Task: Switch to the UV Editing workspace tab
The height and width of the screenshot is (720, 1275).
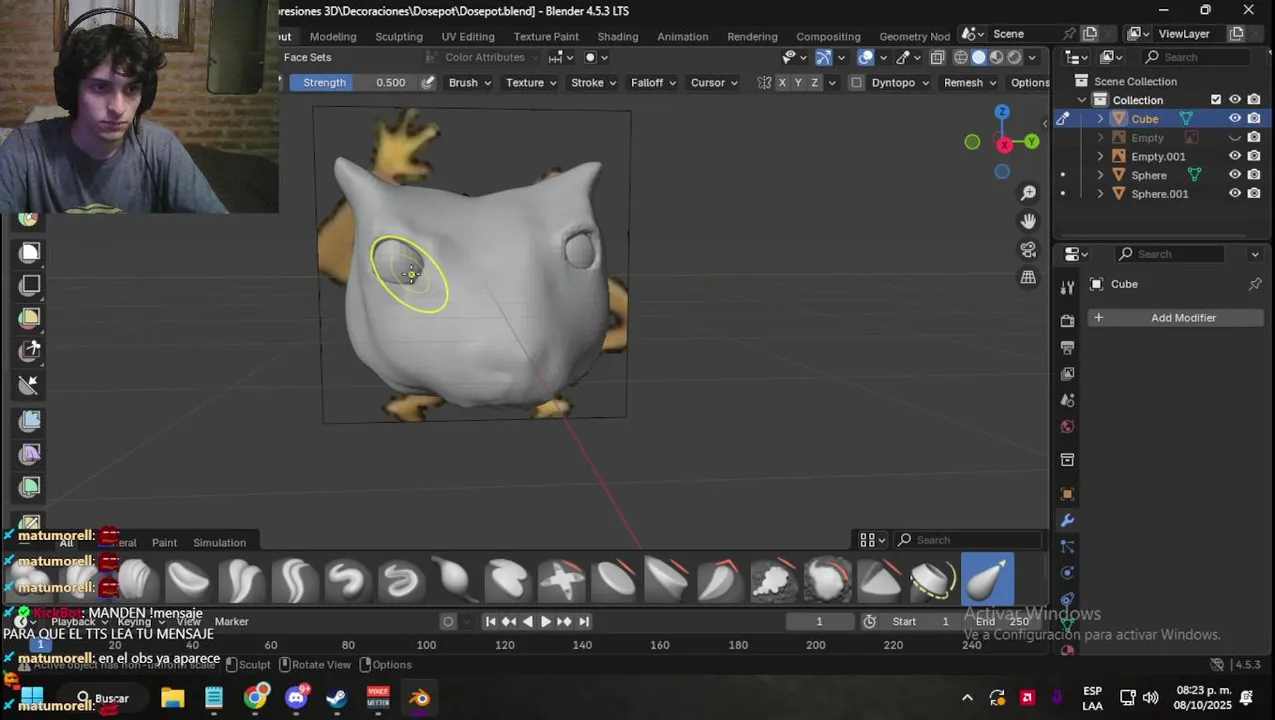Action: (468, 36)
